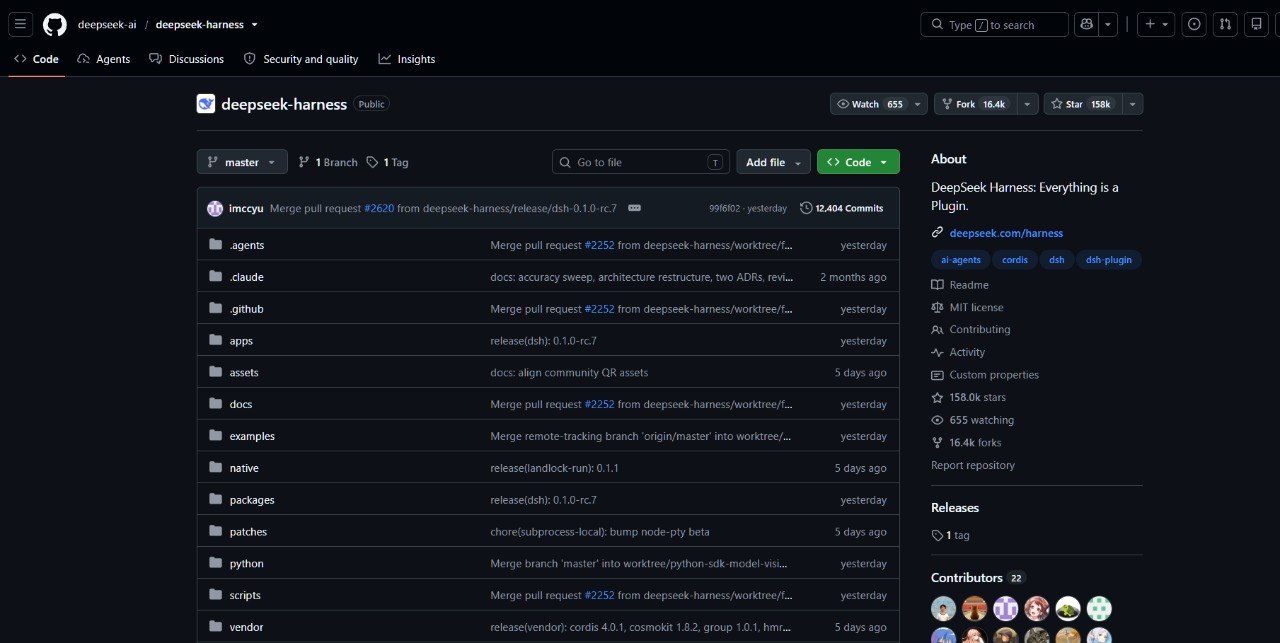This screenshot has height=643, width=1280.
Task: Open the pull requests icon in header
Action: point(1225,25)
